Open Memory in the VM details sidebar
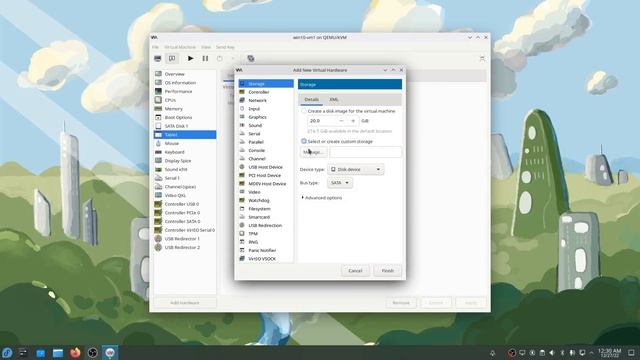 click(185, 109)
